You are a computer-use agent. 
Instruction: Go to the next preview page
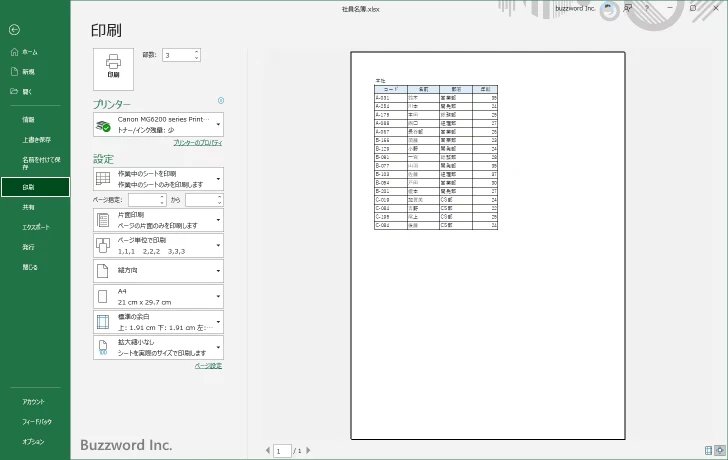(308, 450)
